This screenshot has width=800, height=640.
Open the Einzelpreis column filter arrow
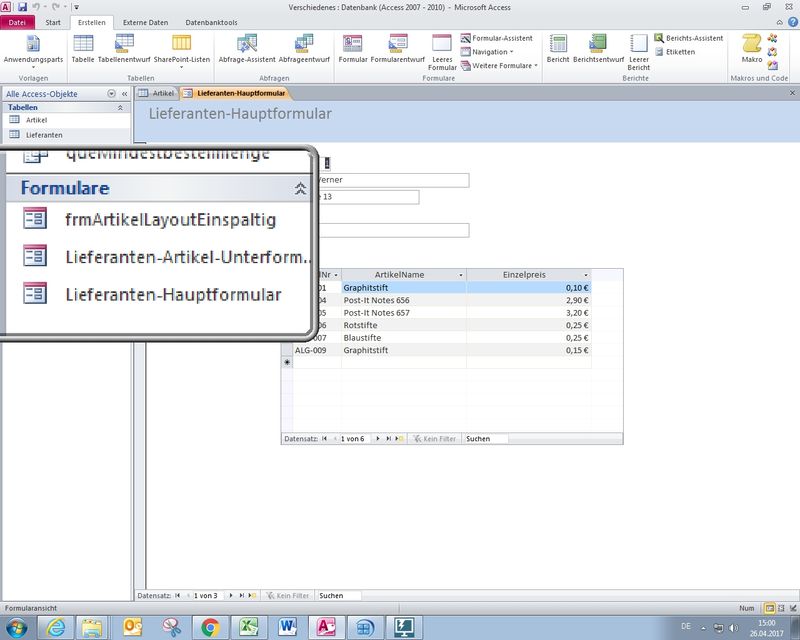point(584,274)
